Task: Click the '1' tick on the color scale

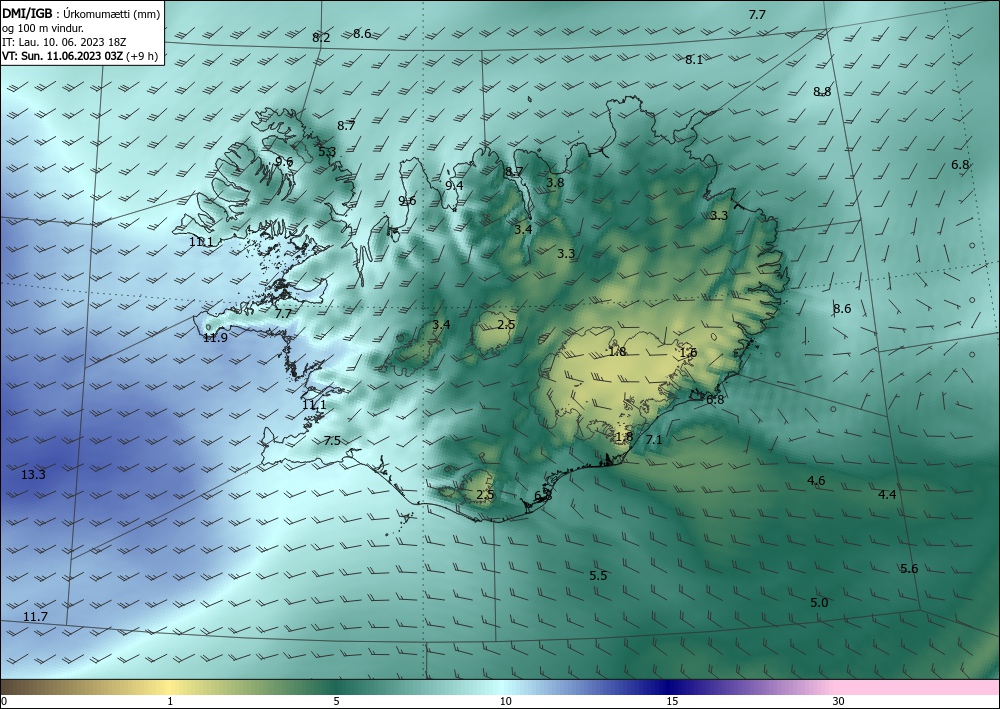Action: pos(170,701)
